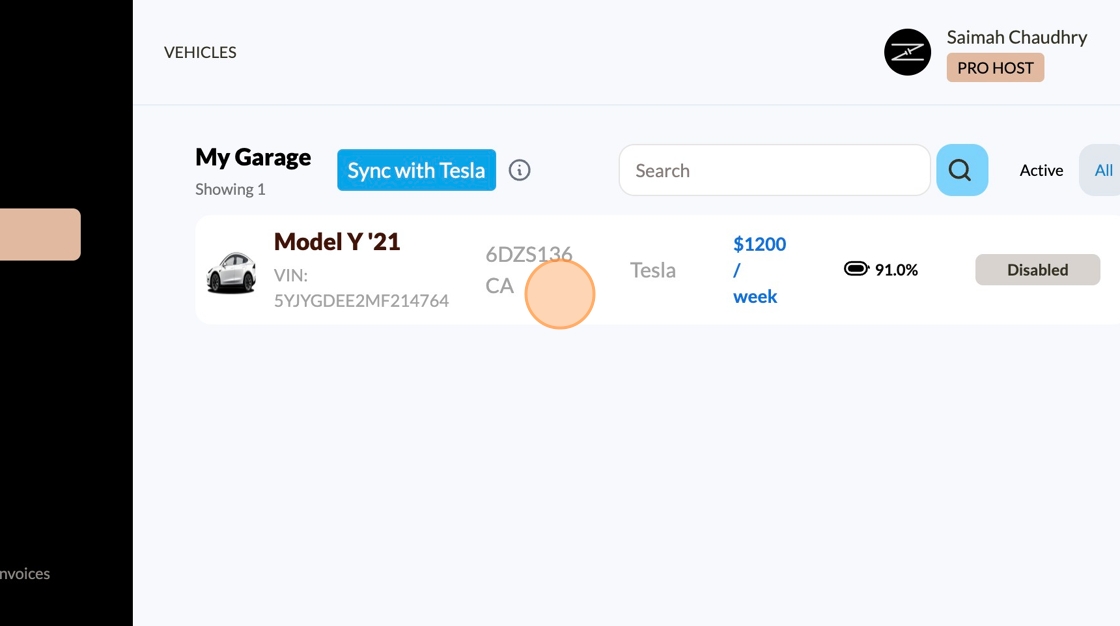Image resolution: width=1120 pixels, height=626 pixels.
Task: Toggle the Disabled status button
Action: [1037, 270]
